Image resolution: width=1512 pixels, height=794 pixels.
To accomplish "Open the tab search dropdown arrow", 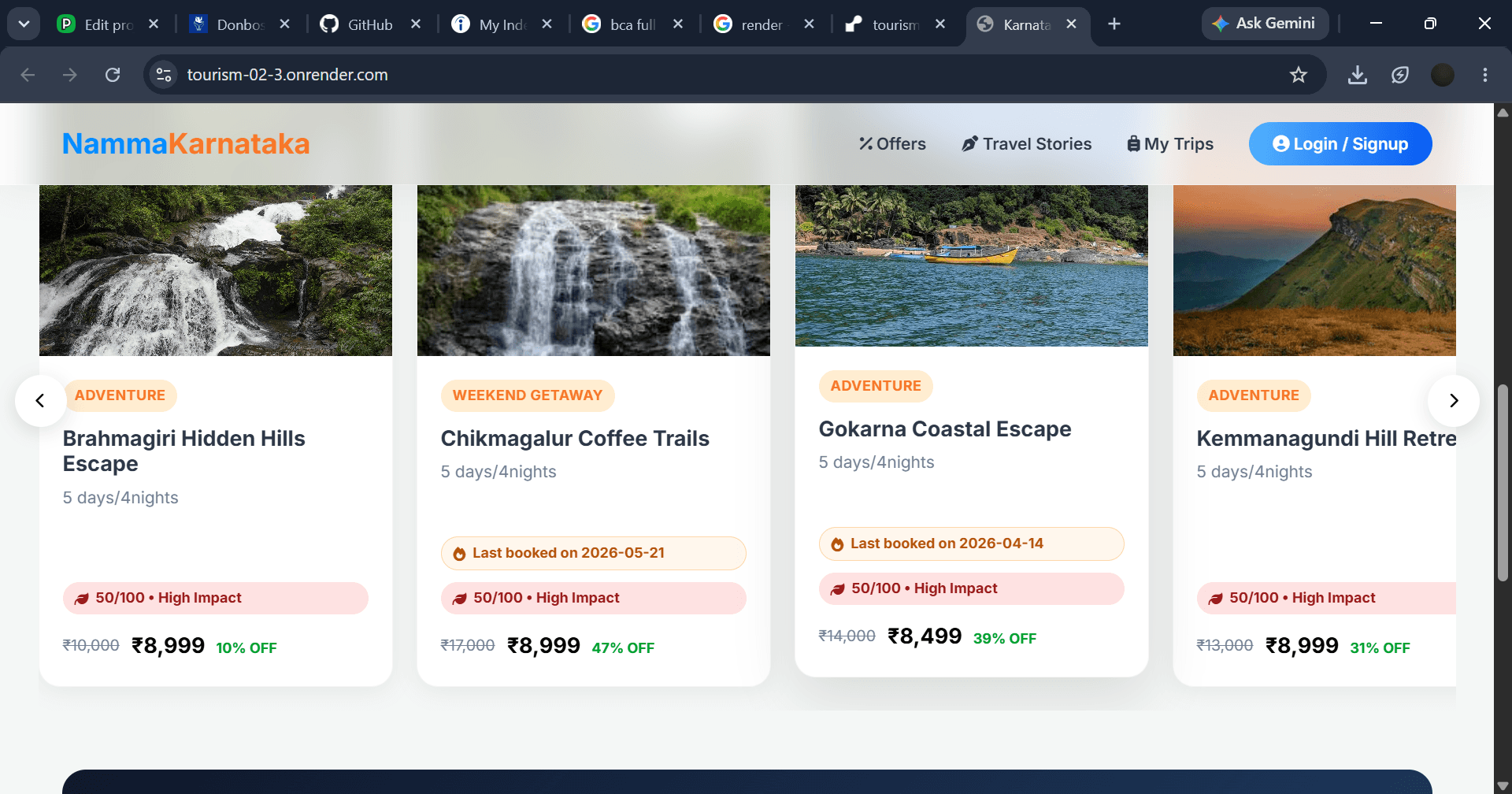I will pos(24,24).
